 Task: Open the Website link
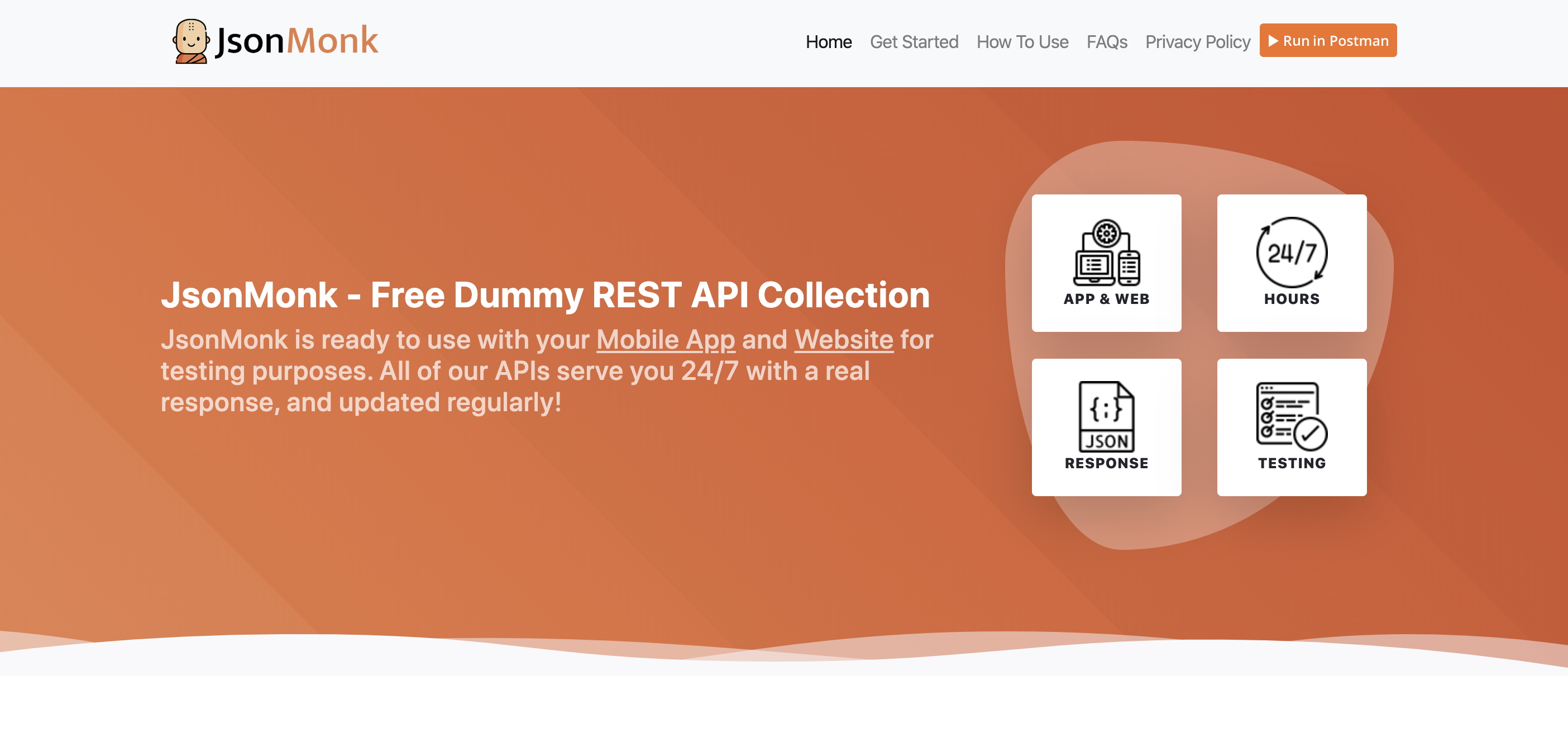[x=844, y=340]
